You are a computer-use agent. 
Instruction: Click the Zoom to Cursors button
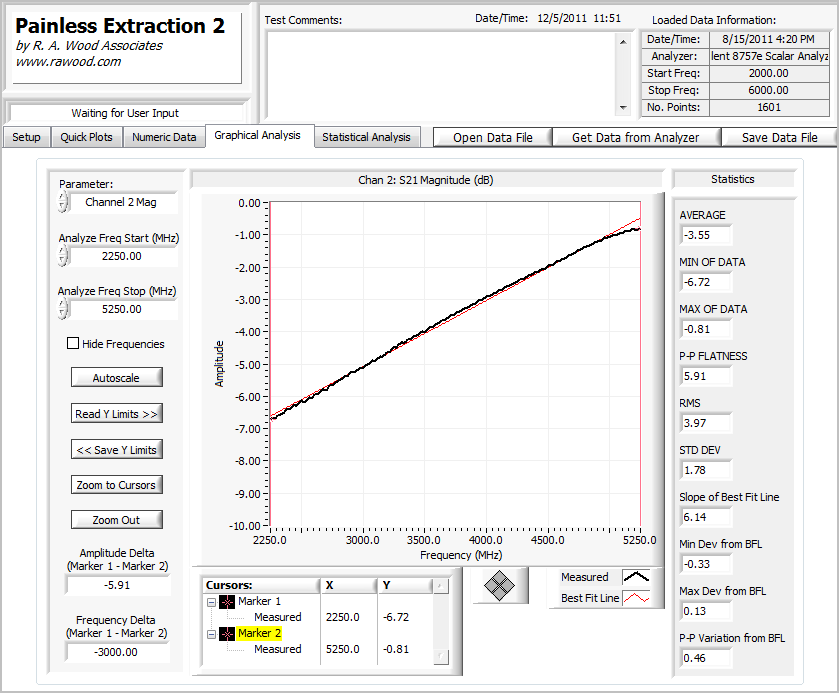point(116,485)
